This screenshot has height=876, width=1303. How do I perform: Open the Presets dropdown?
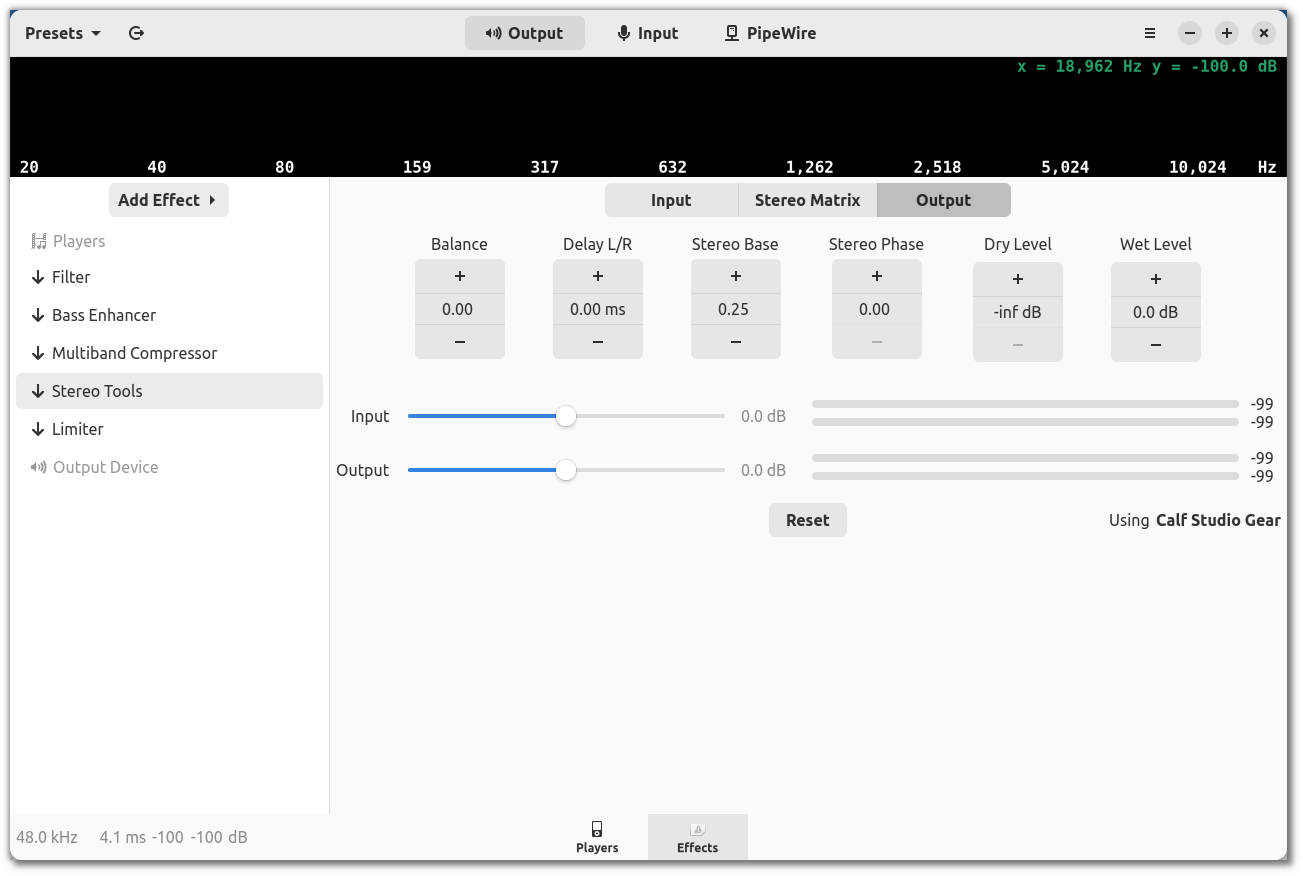(63, 33)
